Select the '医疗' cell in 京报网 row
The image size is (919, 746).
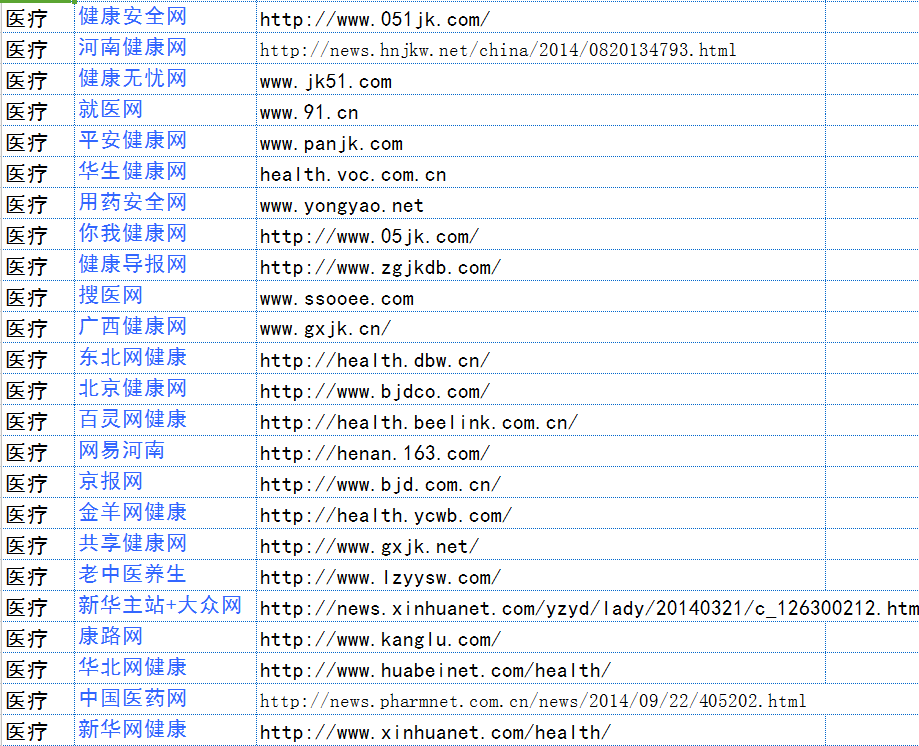point(38,482)
